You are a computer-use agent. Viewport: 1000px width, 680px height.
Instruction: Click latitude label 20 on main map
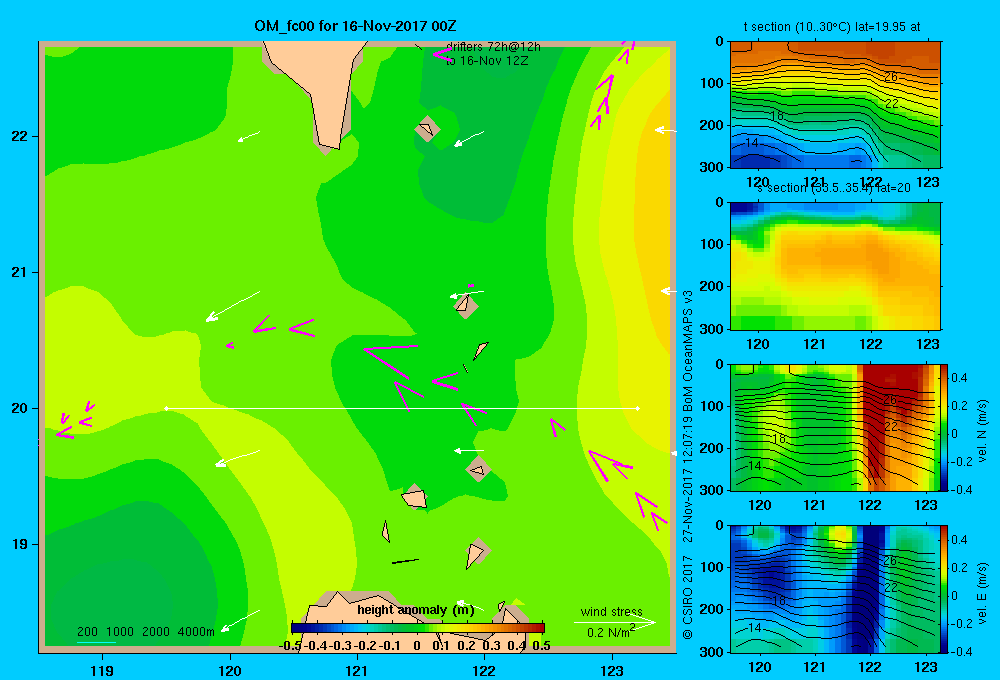point(19,408)
